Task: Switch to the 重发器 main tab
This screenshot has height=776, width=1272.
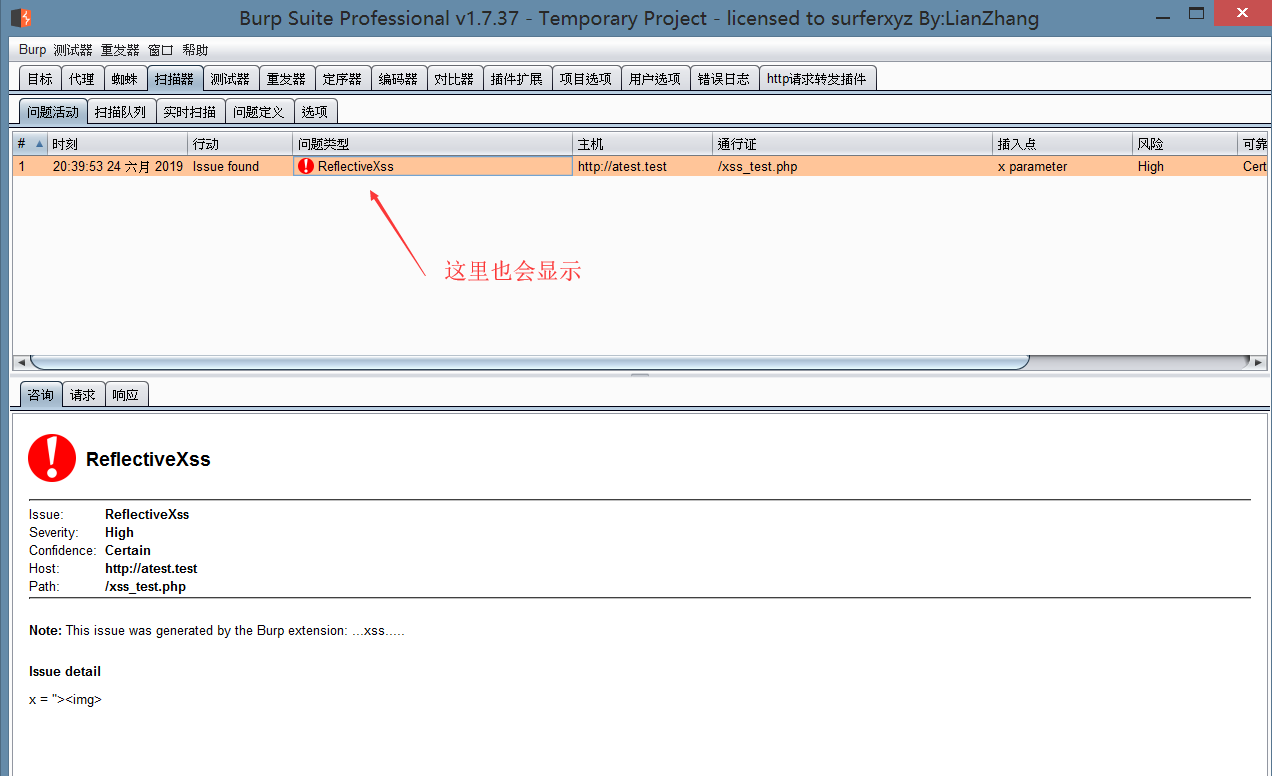Action: pos(286,79)
